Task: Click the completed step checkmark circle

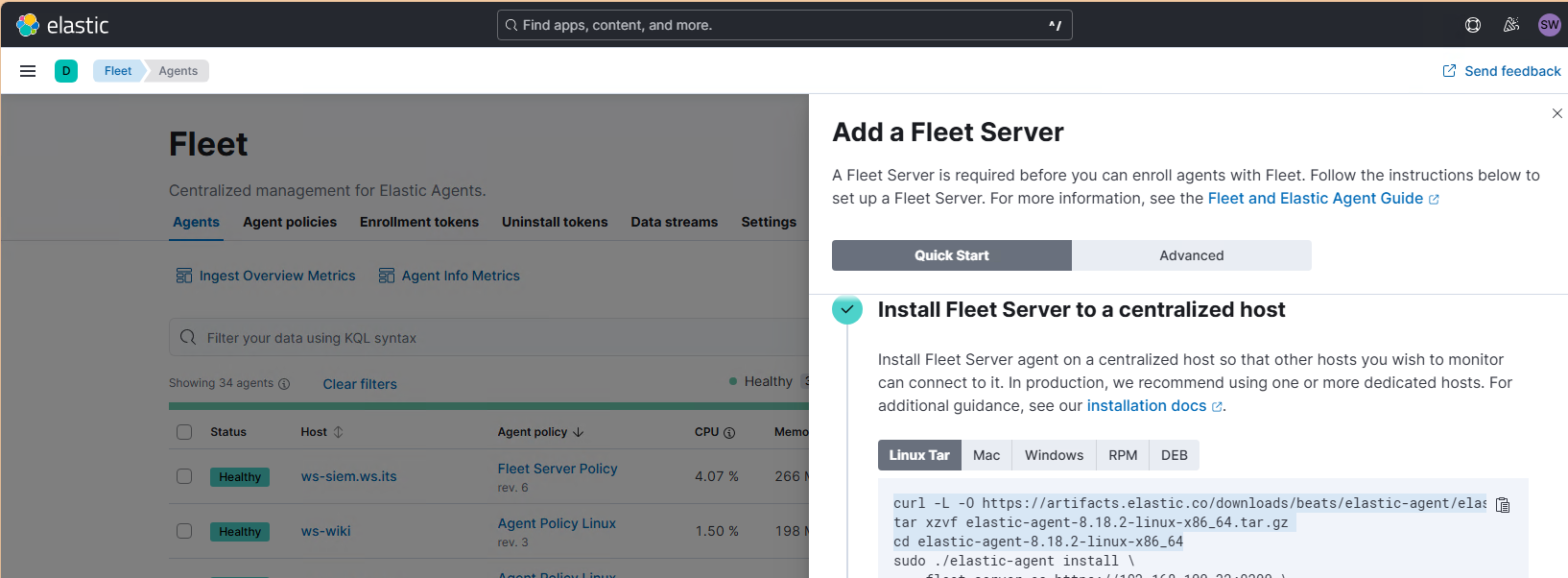Action: (x=847, y=309)
